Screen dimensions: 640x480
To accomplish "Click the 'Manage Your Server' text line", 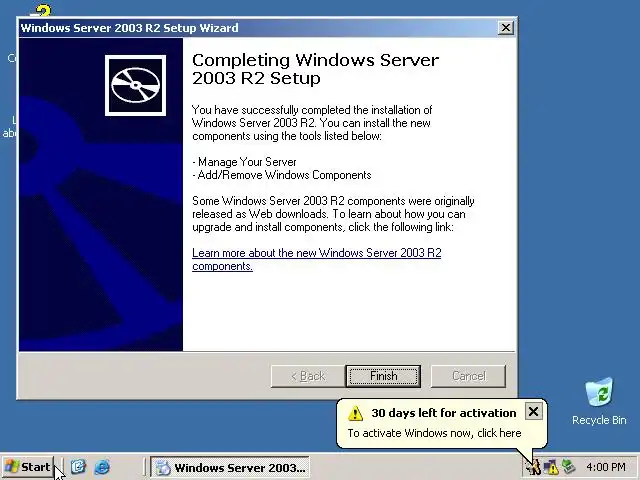I will pos(244,162).
